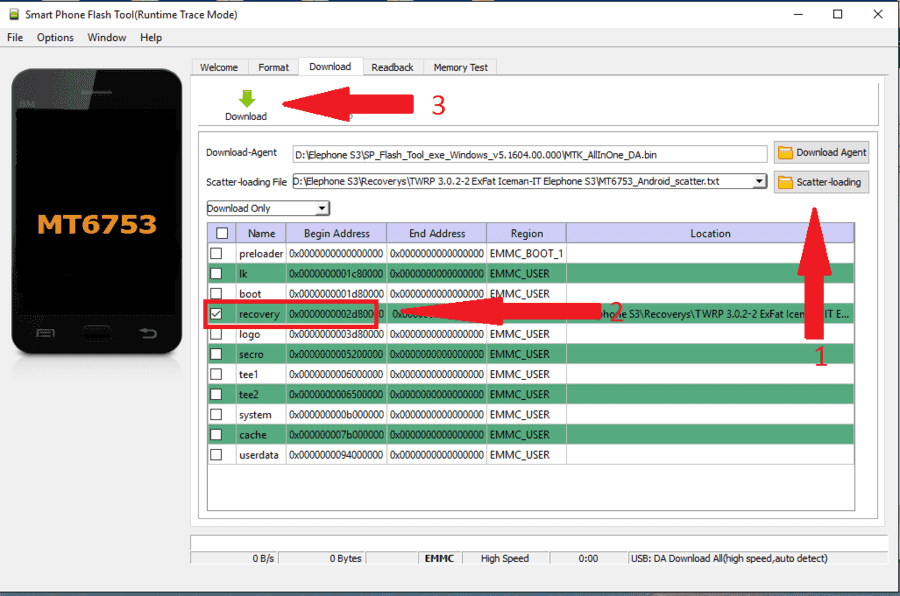Image resolution: width=900 pixels, height=596 pixels.
Task: Check the cache partition checkbox
Action: [x=216, y=434]
